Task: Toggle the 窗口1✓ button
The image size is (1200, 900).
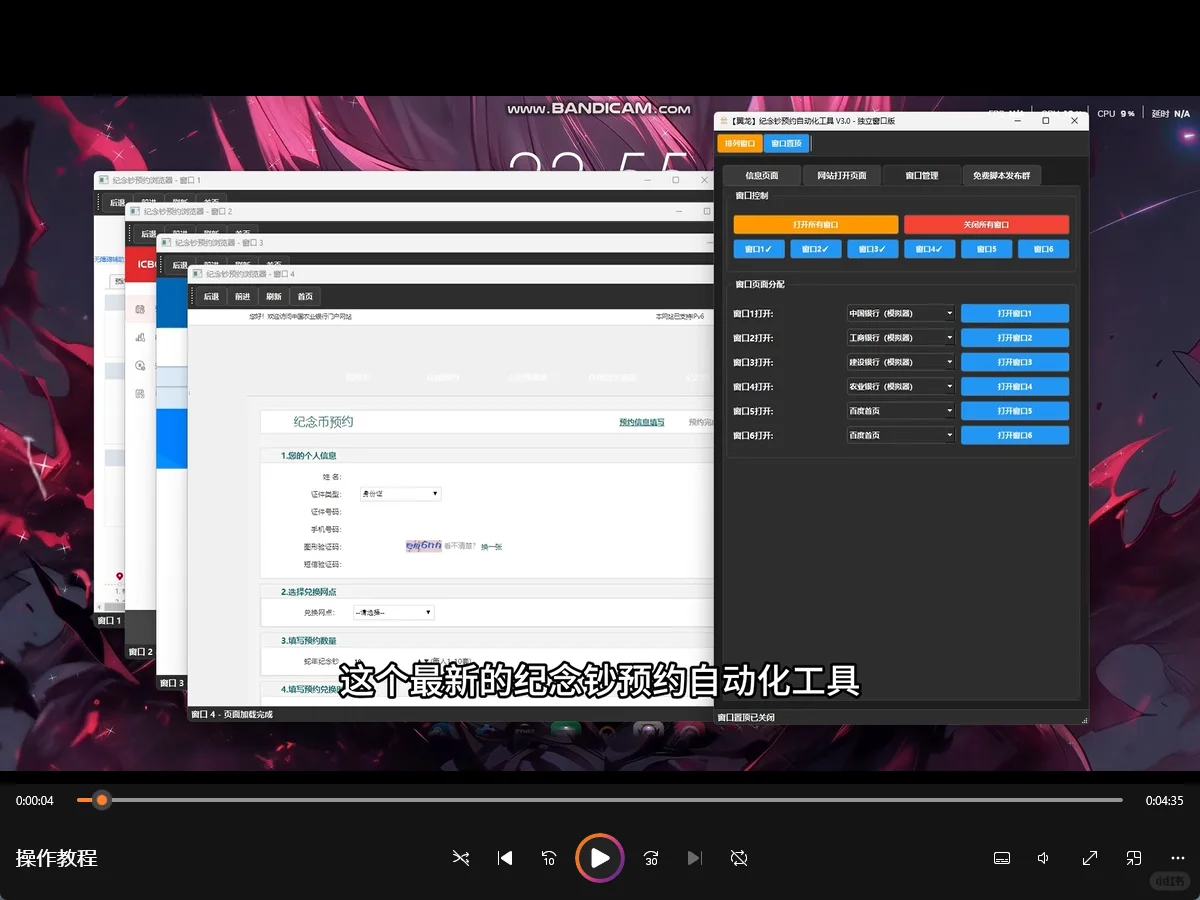Action: point(758,249)
